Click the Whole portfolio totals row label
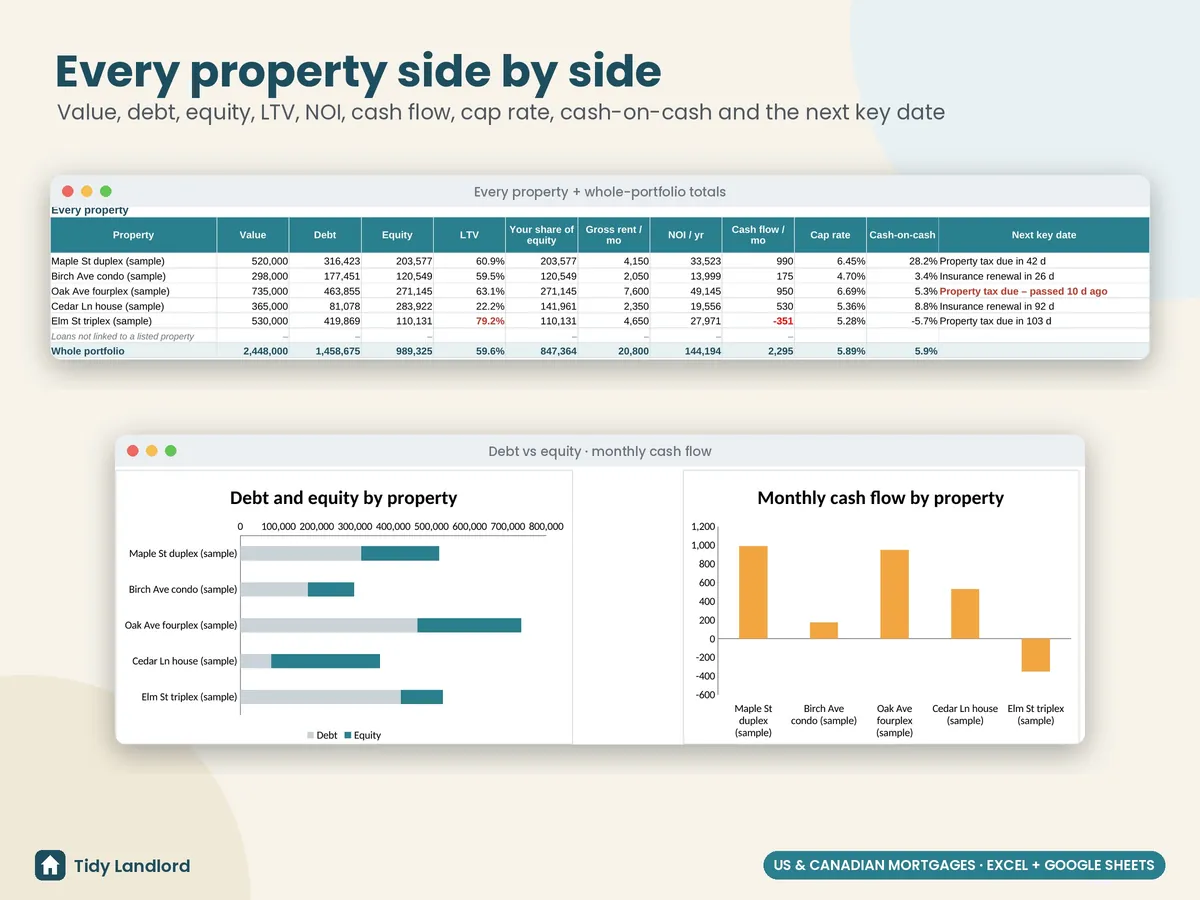The height and width of the screenshot is (900, 1200). pyautogui.click(x=88, y=351)
